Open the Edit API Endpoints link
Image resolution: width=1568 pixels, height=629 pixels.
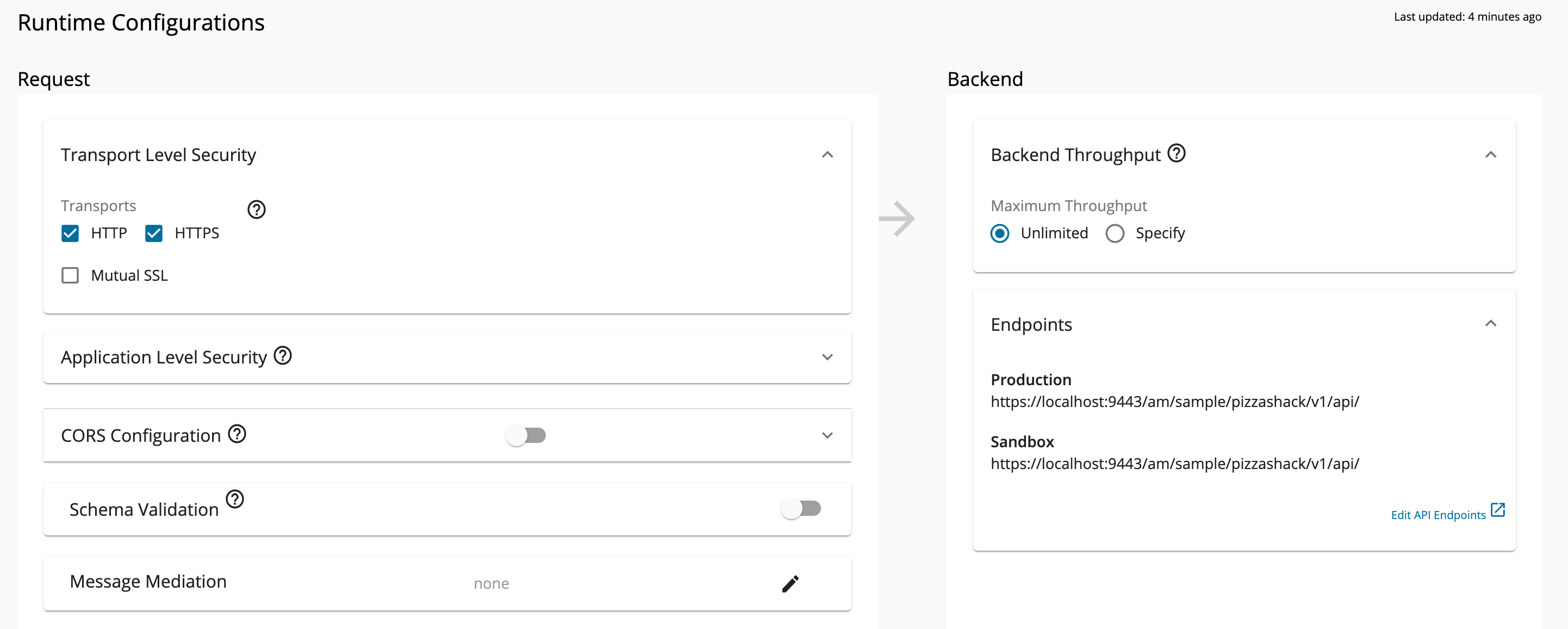point(1438,515)
